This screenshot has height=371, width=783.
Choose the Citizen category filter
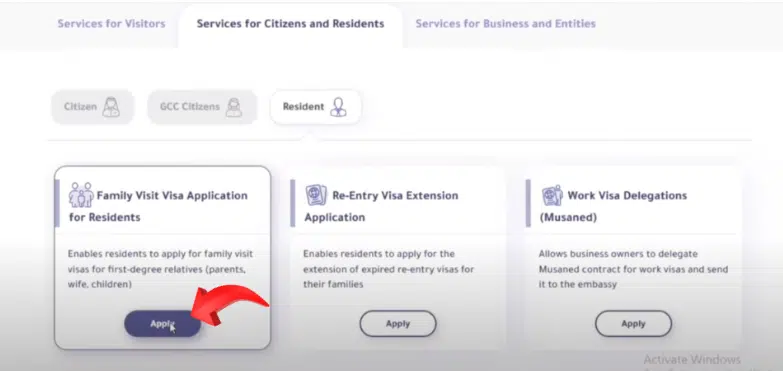coord(92,107)
